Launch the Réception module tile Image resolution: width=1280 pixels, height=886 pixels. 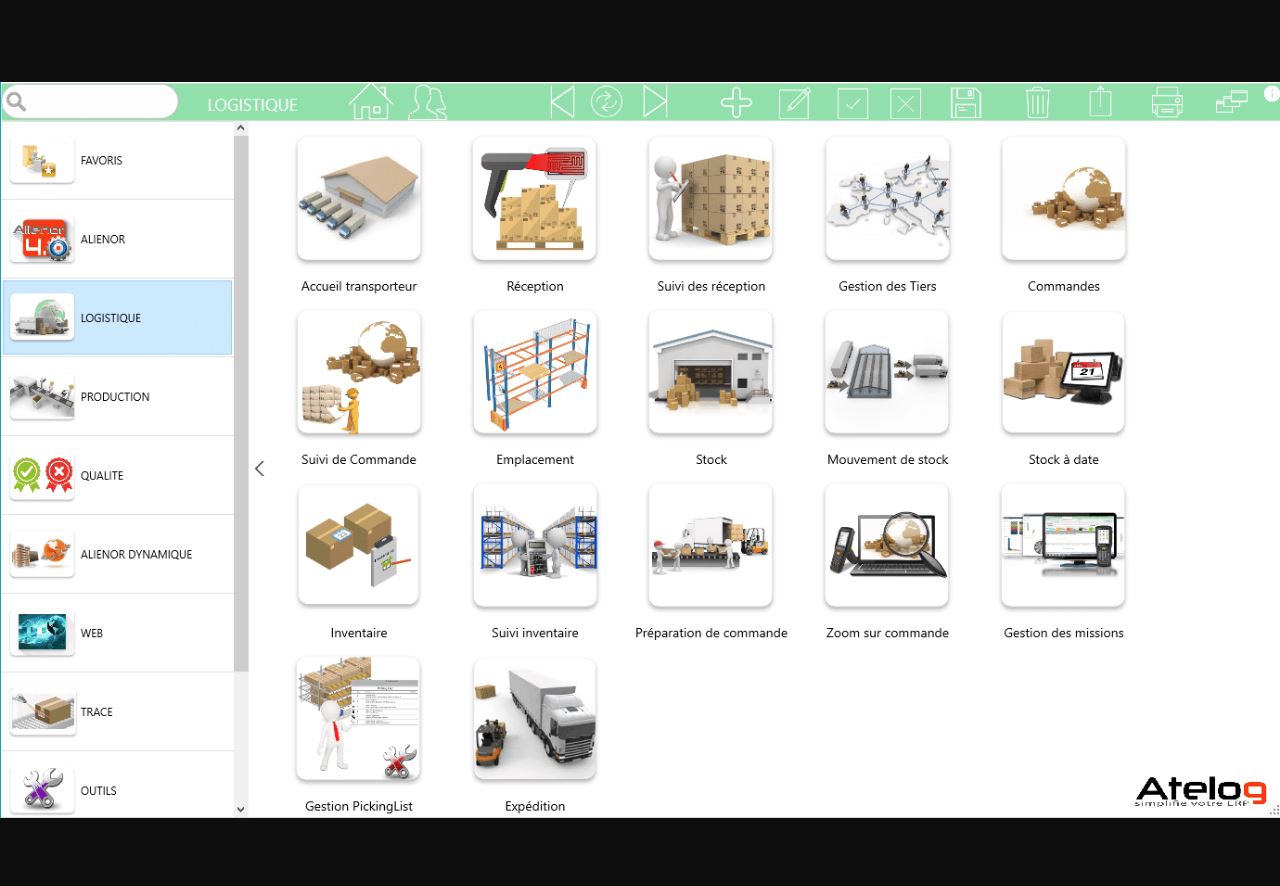[x=534, y=199]
